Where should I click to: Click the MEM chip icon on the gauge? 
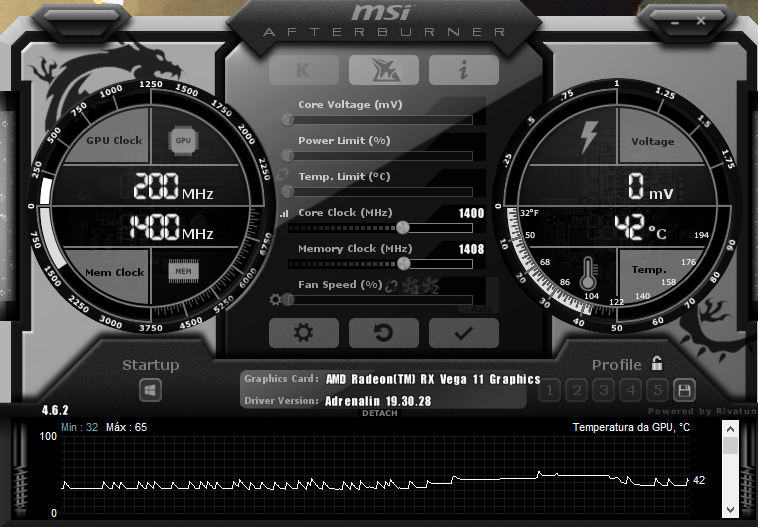click(x=183, y=271)
